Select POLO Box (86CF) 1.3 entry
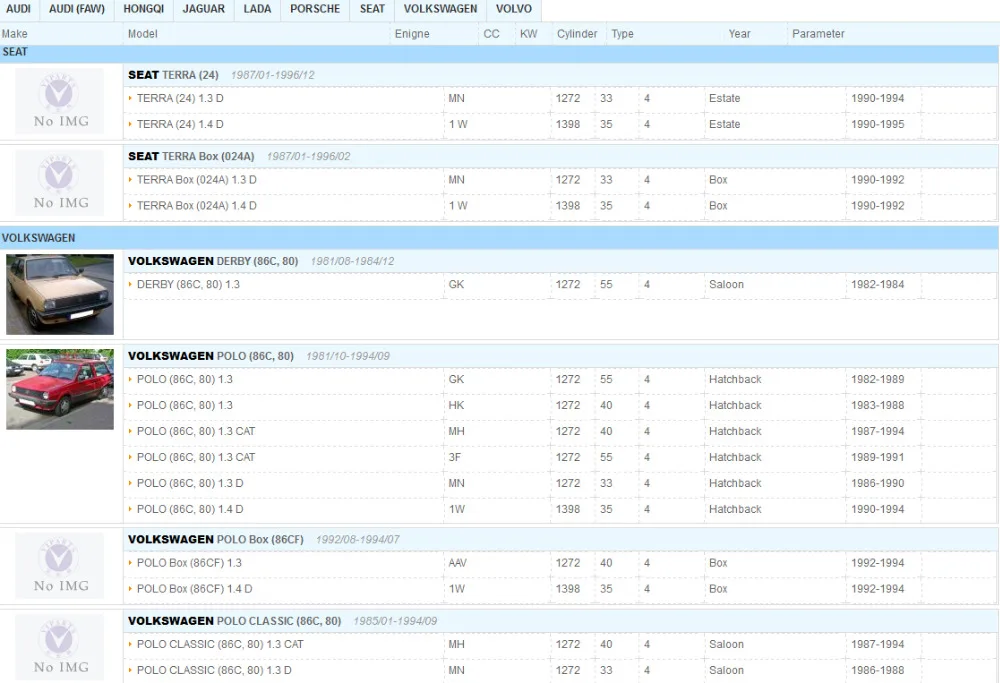Viewport: 1000px width, 683px height. [189, 563]
